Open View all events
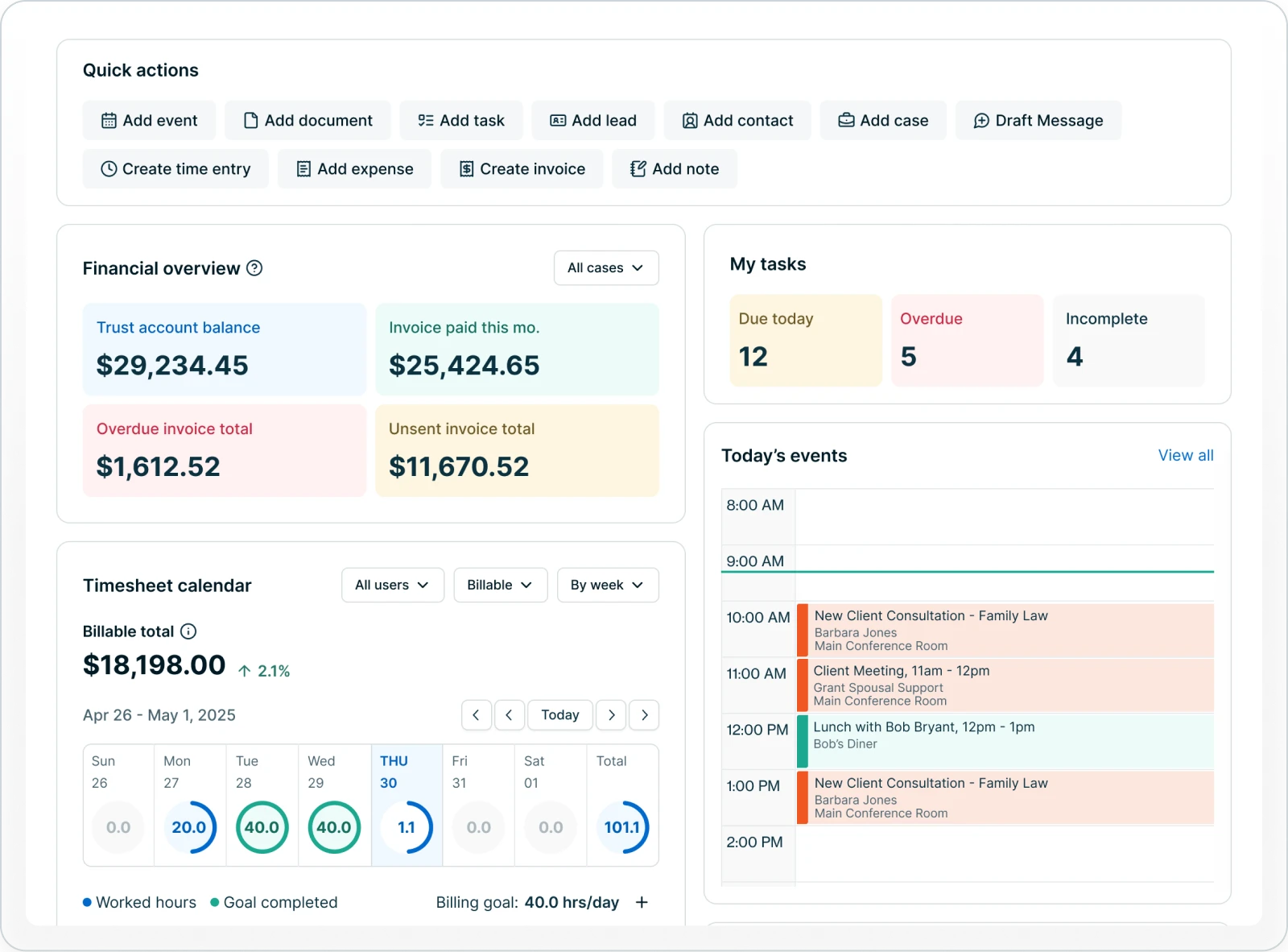The height and width of the screenshot is (952, 1288). coord(1186,455)
